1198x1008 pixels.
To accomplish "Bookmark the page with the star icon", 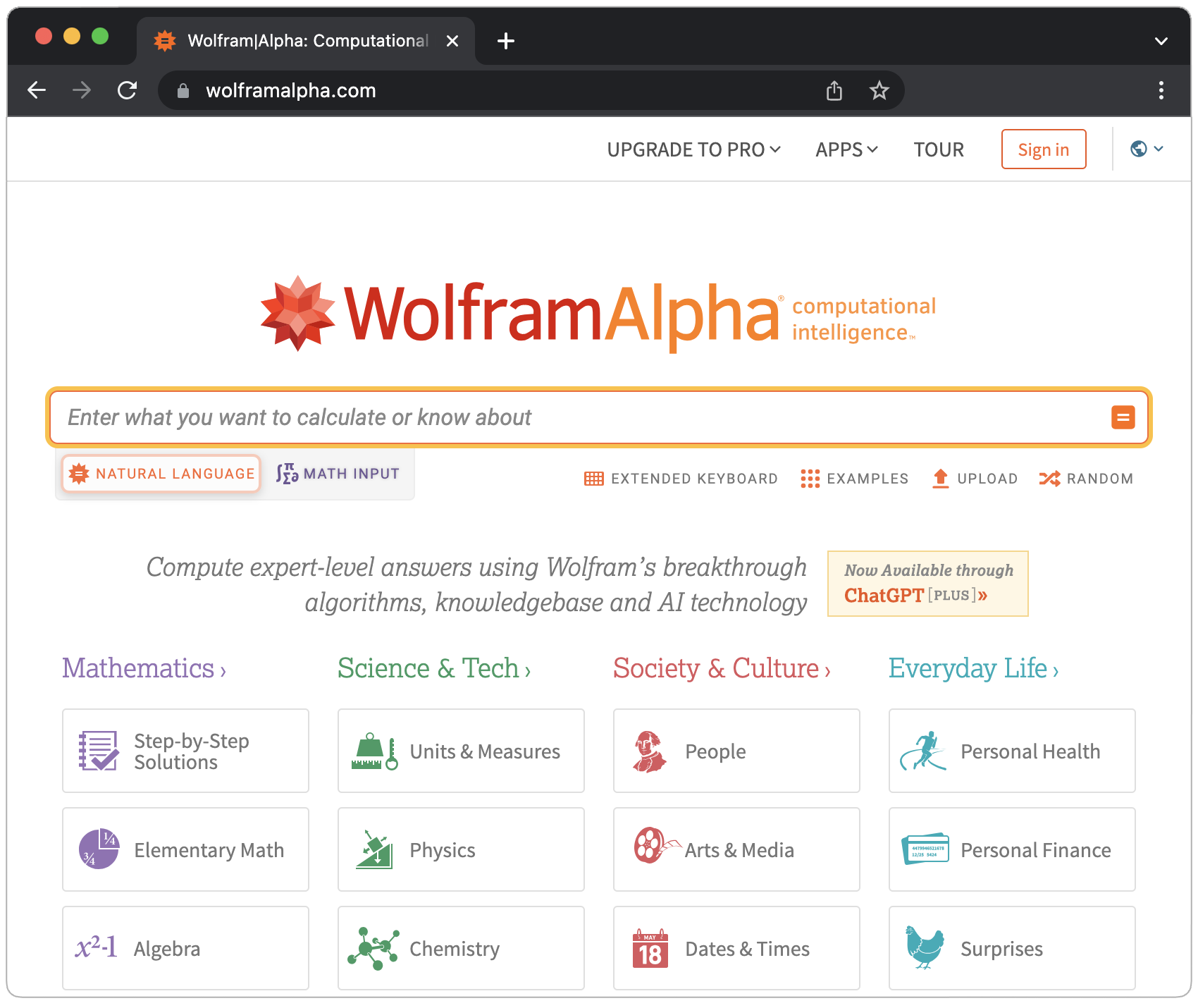I will [x=879, y=90].
